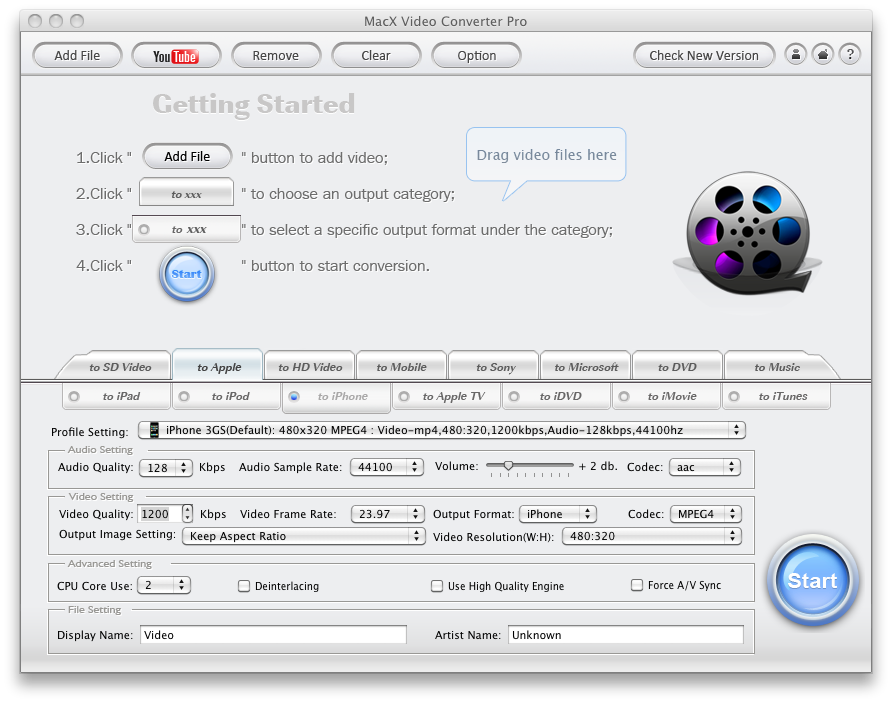This screenshot has height=703, width=892.
Task: Click the large blue Start button
Action: point(812,581)
